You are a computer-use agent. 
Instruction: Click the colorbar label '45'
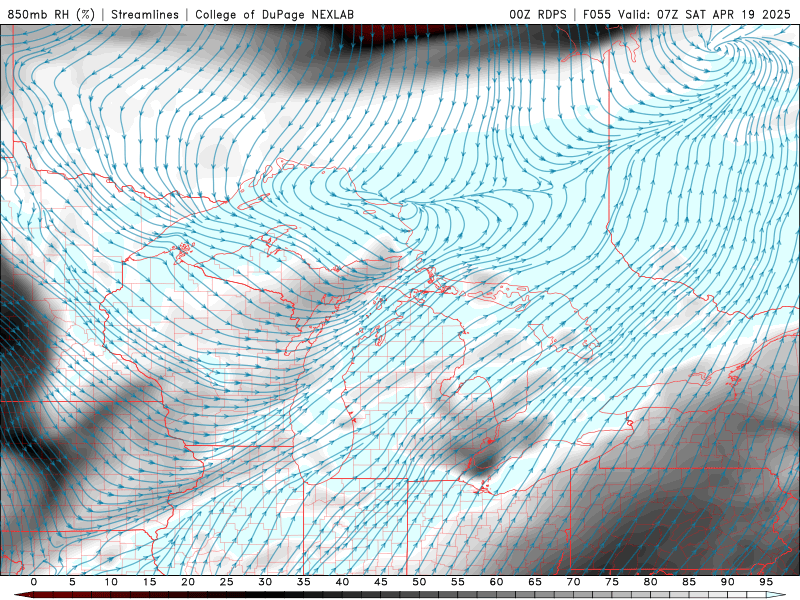[381, 582]
